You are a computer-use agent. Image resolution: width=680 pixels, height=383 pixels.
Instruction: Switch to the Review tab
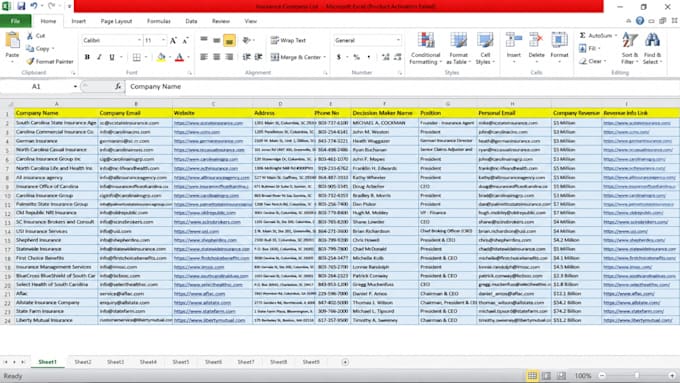click(221, 21)
